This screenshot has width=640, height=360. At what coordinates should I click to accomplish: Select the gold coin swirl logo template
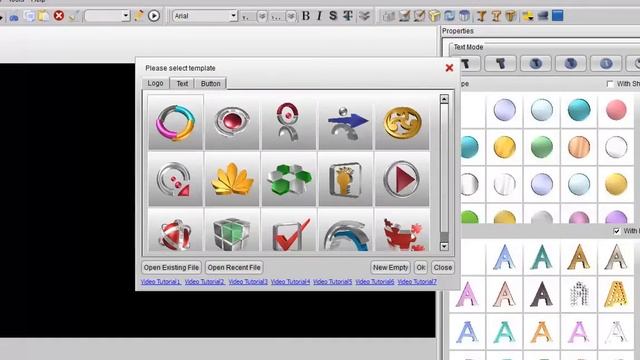click(x=402, y=122)
